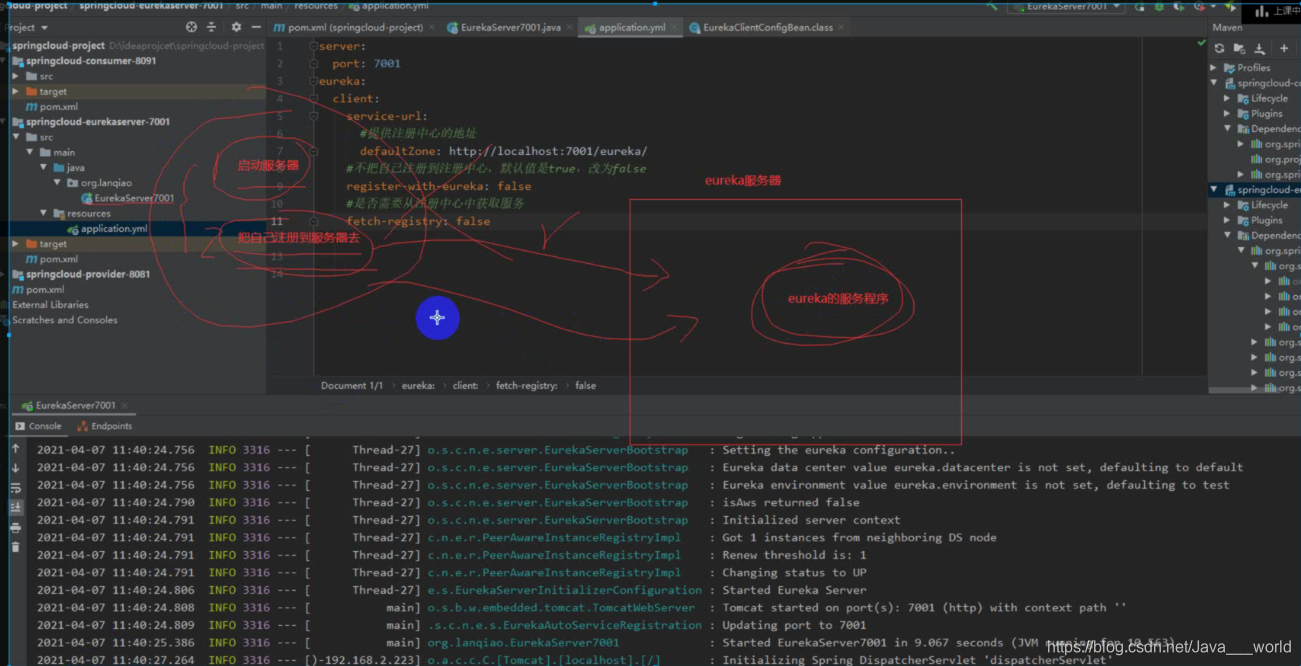Viewport: 1301px width, 666px height.
Task: Collapse java folder in project tree
Action: [43, 167]
